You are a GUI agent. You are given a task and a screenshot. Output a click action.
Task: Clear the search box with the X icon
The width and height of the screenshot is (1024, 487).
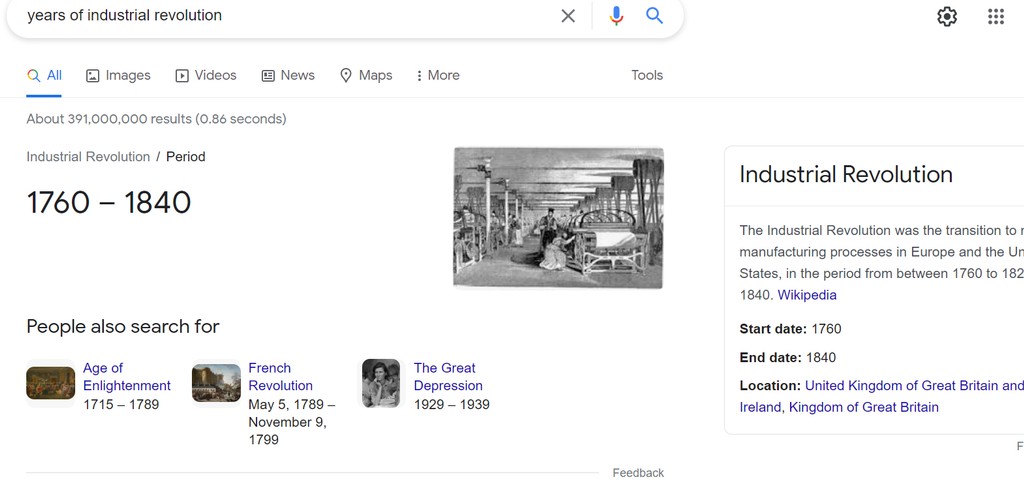[x=568, y=16]
